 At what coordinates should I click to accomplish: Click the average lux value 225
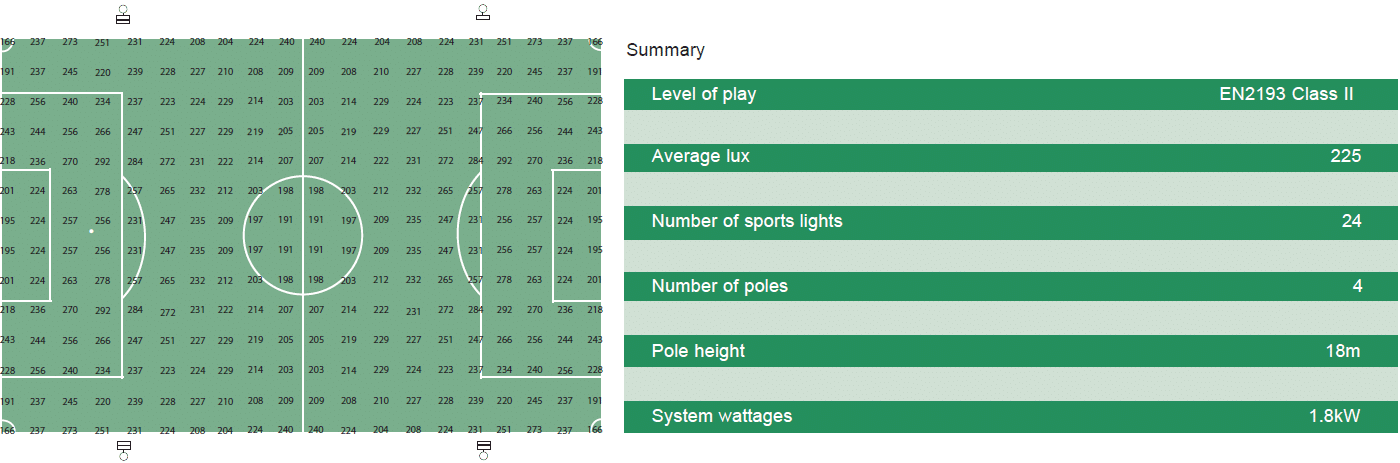(1345, 157)
